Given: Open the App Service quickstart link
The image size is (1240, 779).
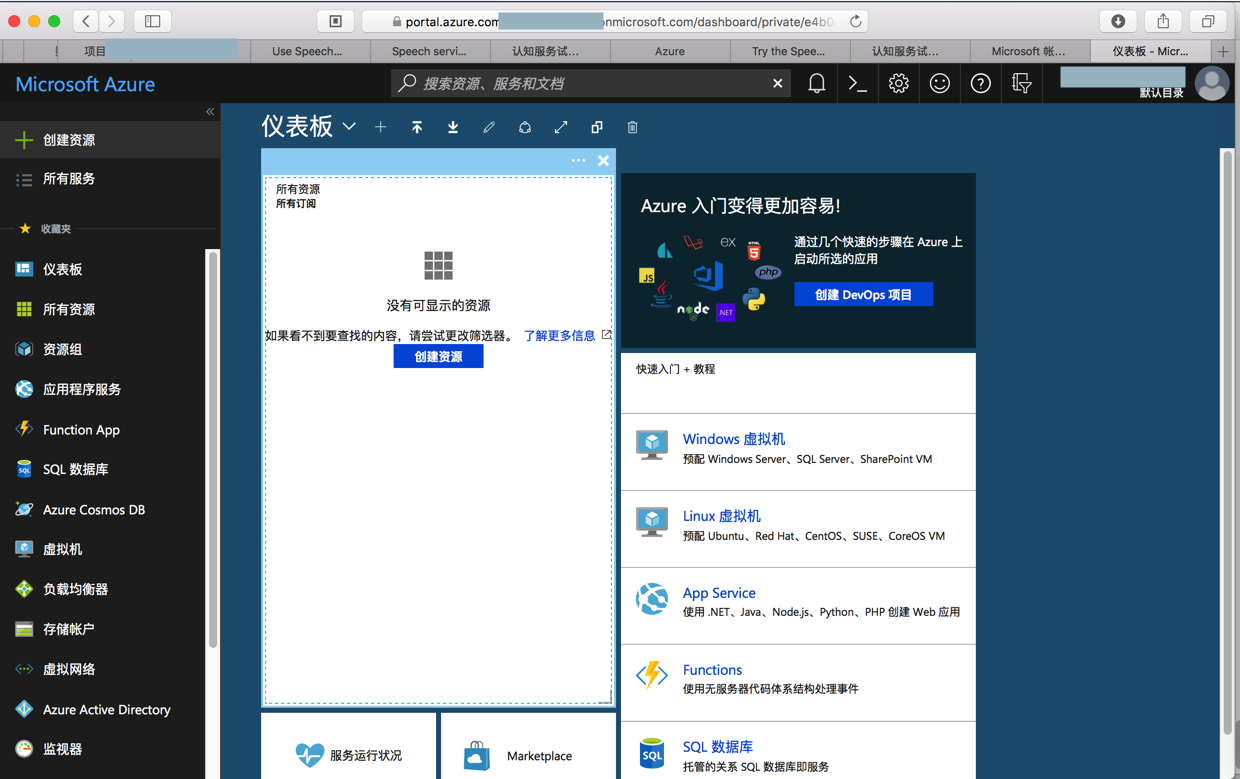Looking at the screenshot, I should (x=719, y=593).
